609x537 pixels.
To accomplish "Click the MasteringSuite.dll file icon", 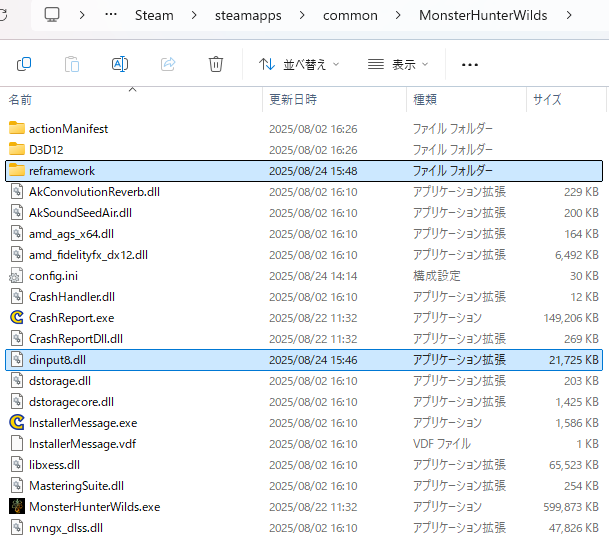I will tap(17, 485).
